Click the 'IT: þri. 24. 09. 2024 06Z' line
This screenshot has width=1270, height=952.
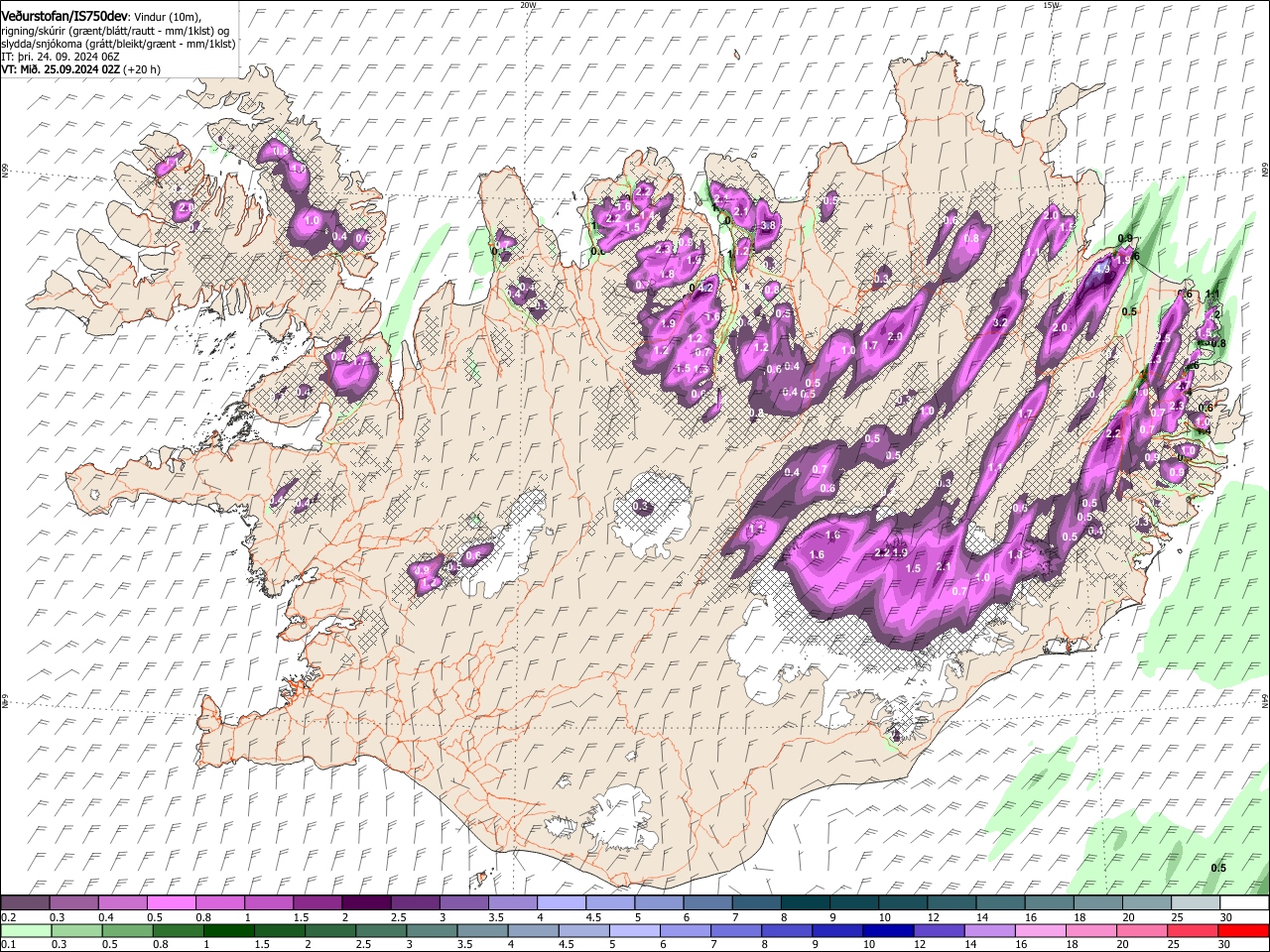pos(60,57)
